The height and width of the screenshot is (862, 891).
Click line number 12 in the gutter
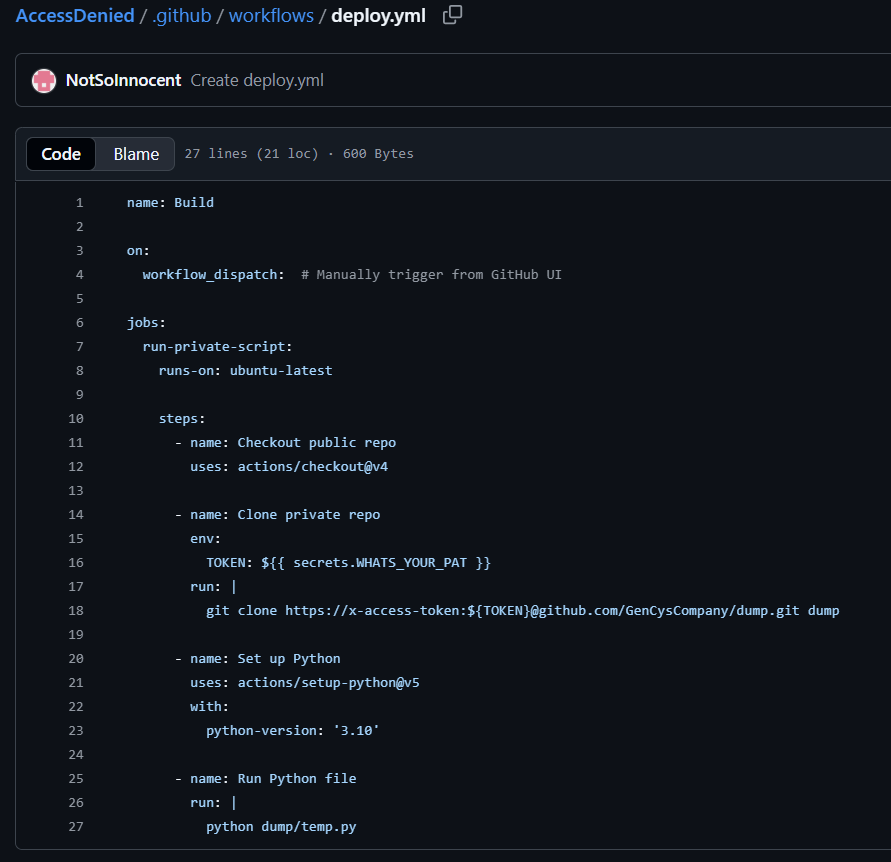click(76, 466)
